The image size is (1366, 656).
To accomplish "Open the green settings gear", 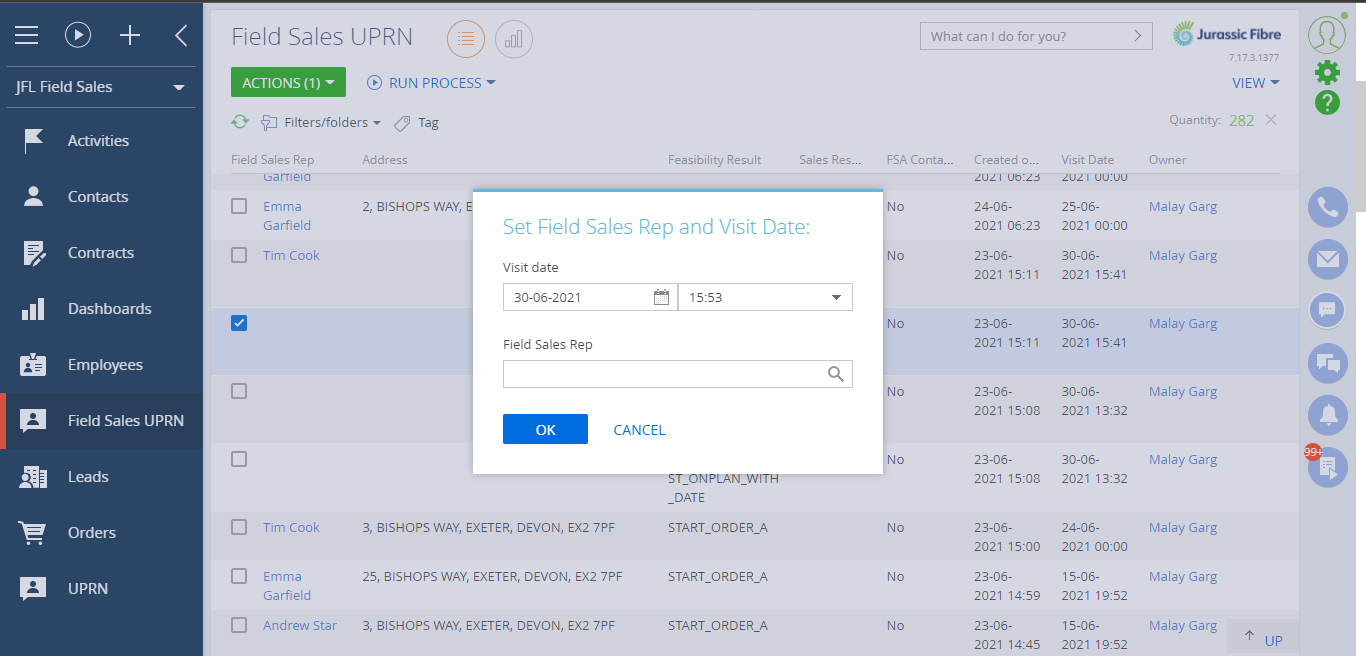I will [x=1327, y=72].
